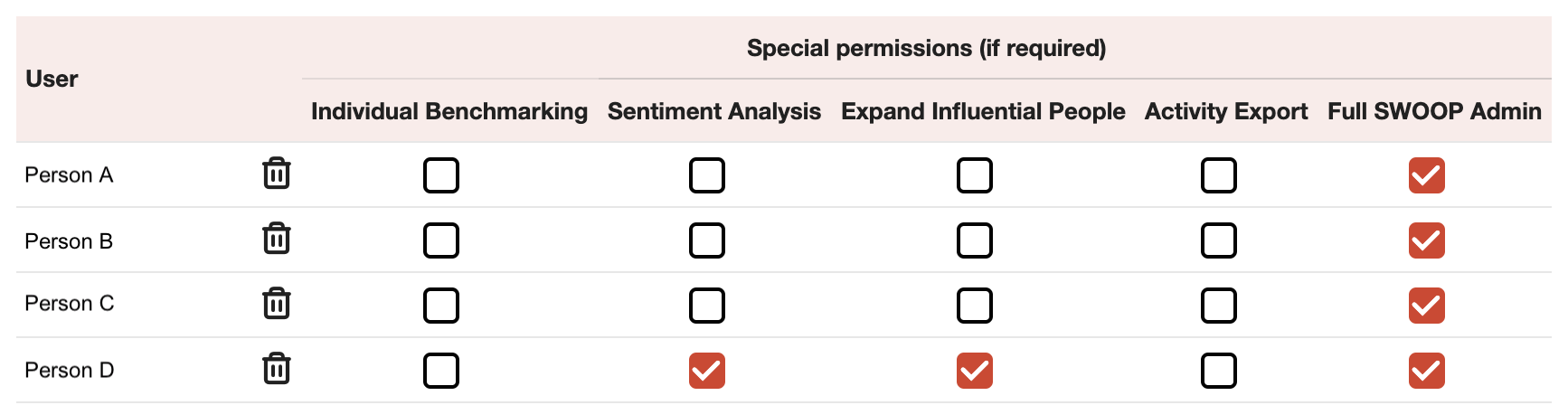Uncheck Full SWOOP Admin for Person A
The image size is (1568, 405).
tap(1427, 175)
